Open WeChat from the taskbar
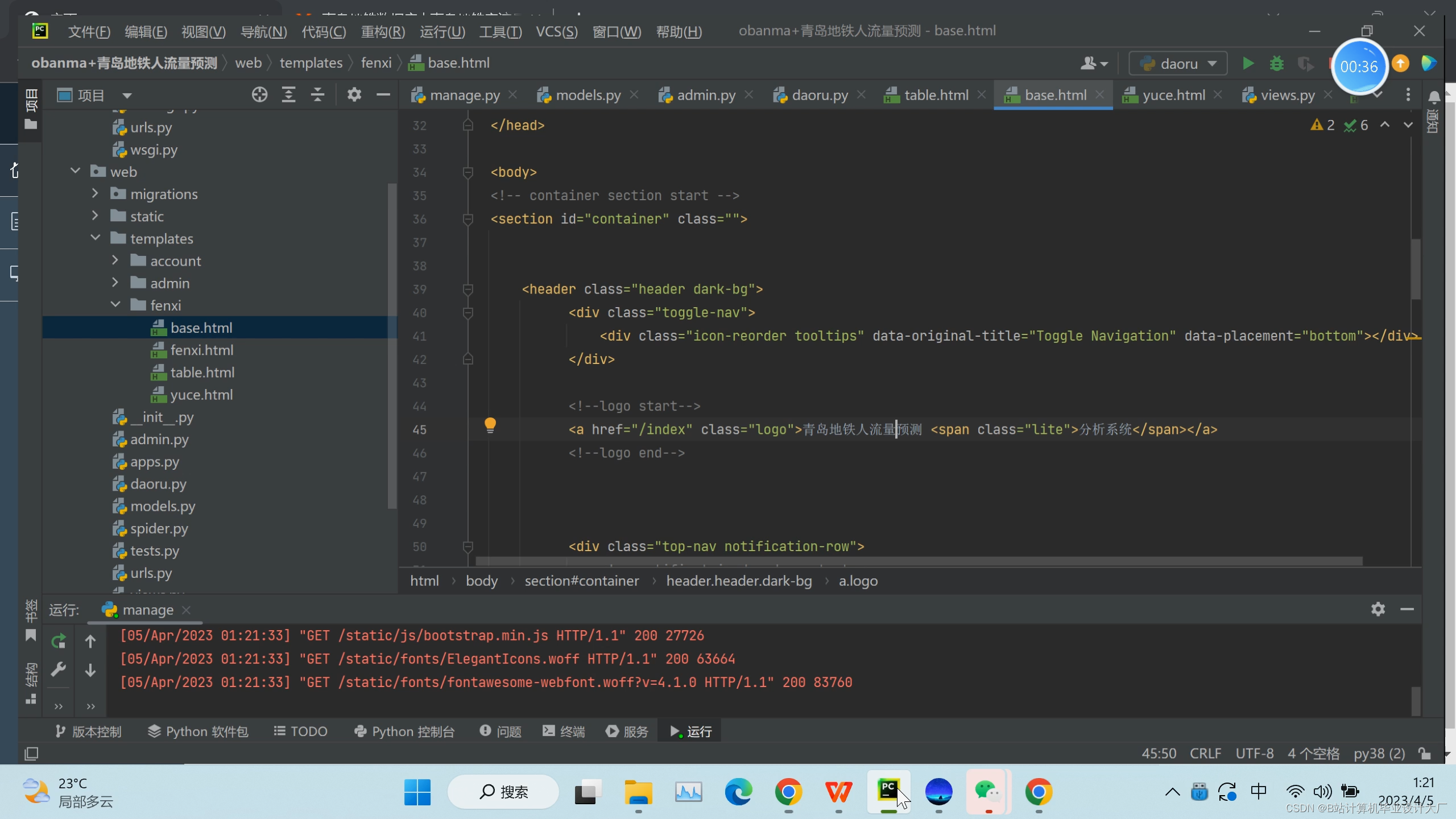 988,792
